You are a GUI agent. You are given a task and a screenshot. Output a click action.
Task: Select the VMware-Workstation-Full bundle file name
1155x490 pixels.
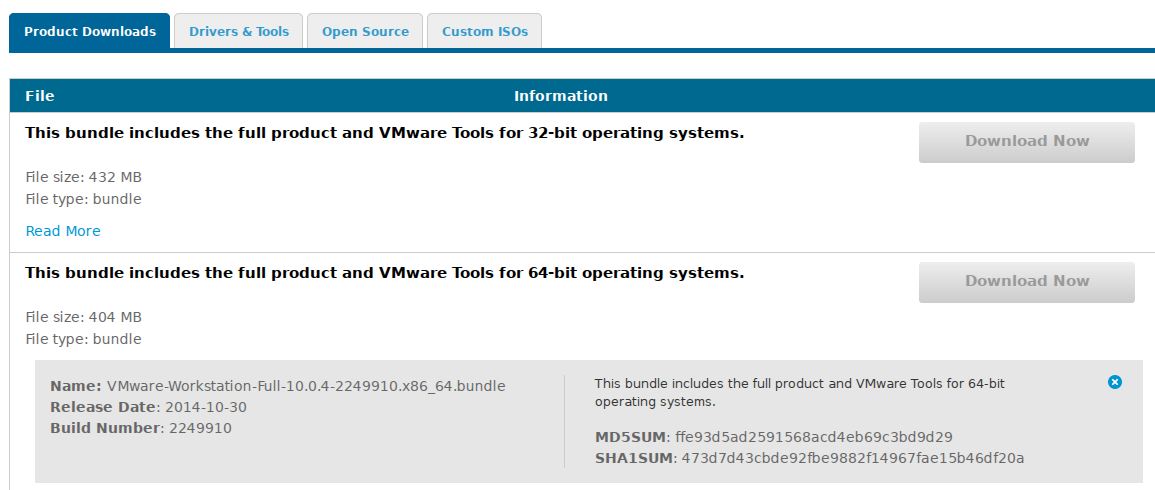(x=306, y=386)
